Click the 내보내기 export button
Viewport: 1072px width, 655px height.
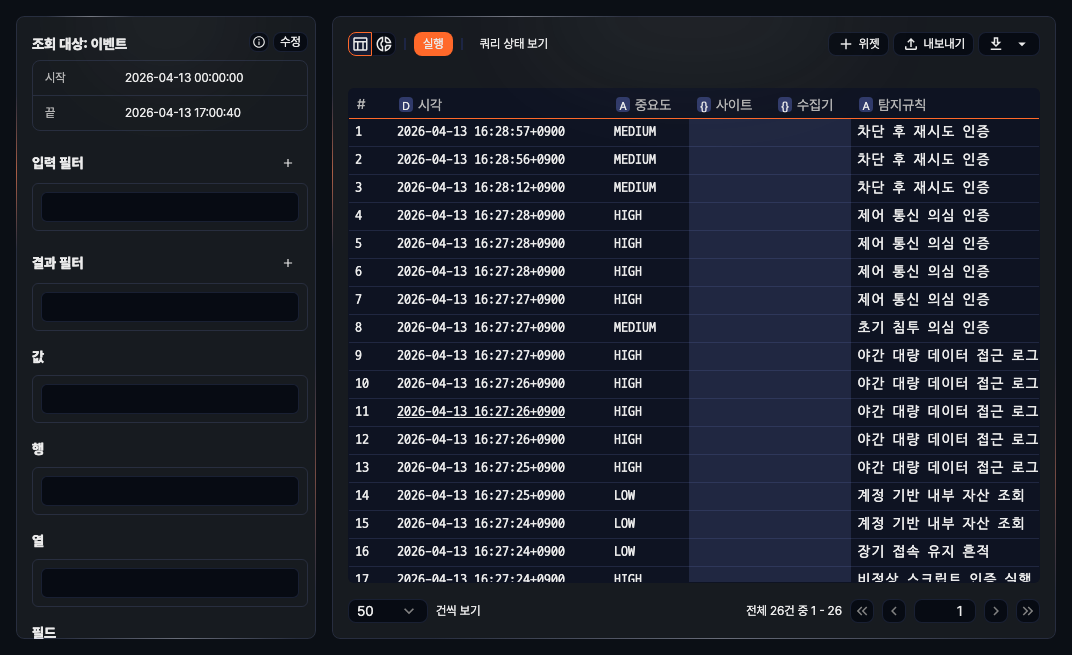coord(933,44)
